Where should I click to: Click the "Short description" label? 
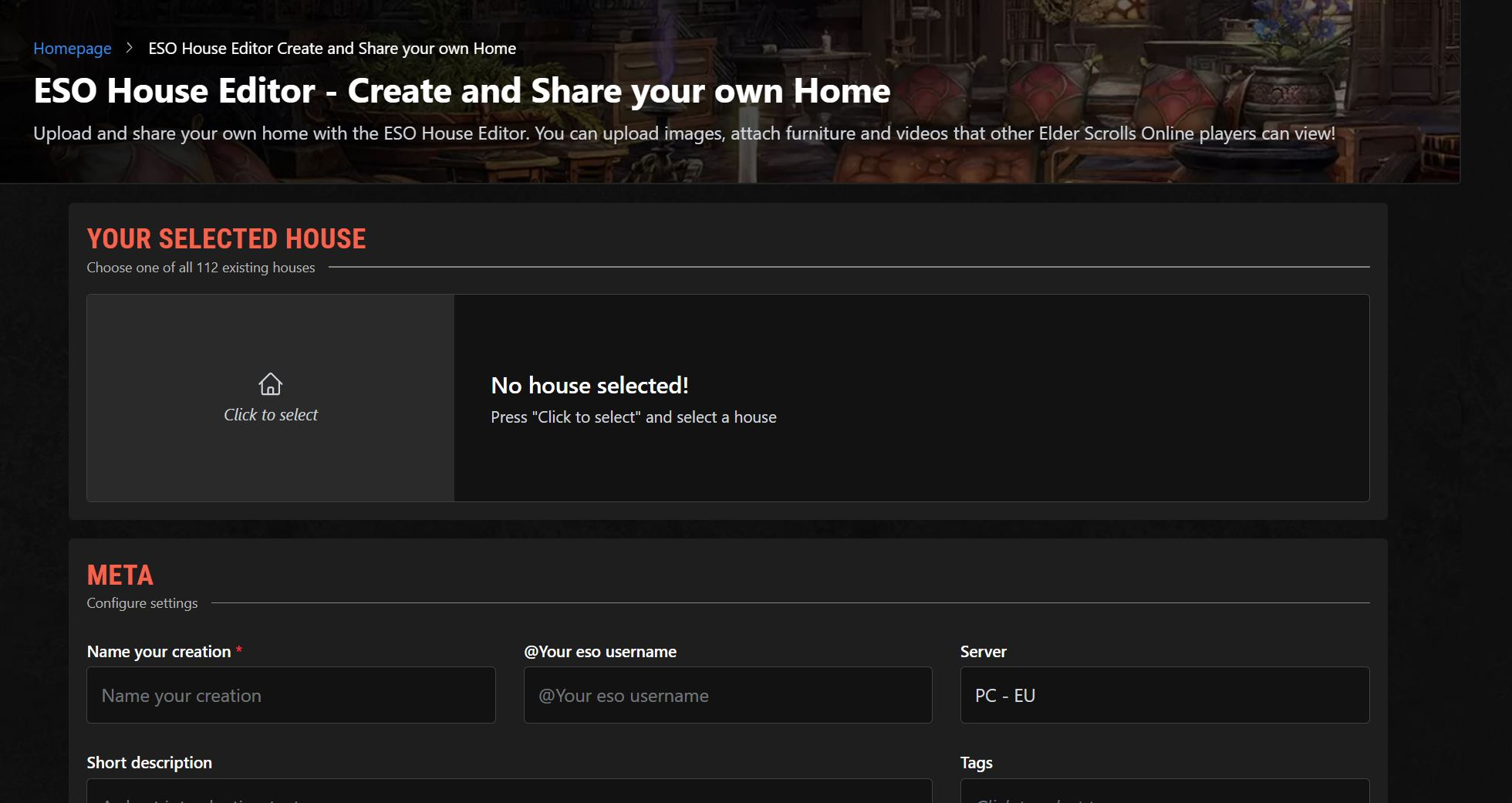[x=150, y=763]
